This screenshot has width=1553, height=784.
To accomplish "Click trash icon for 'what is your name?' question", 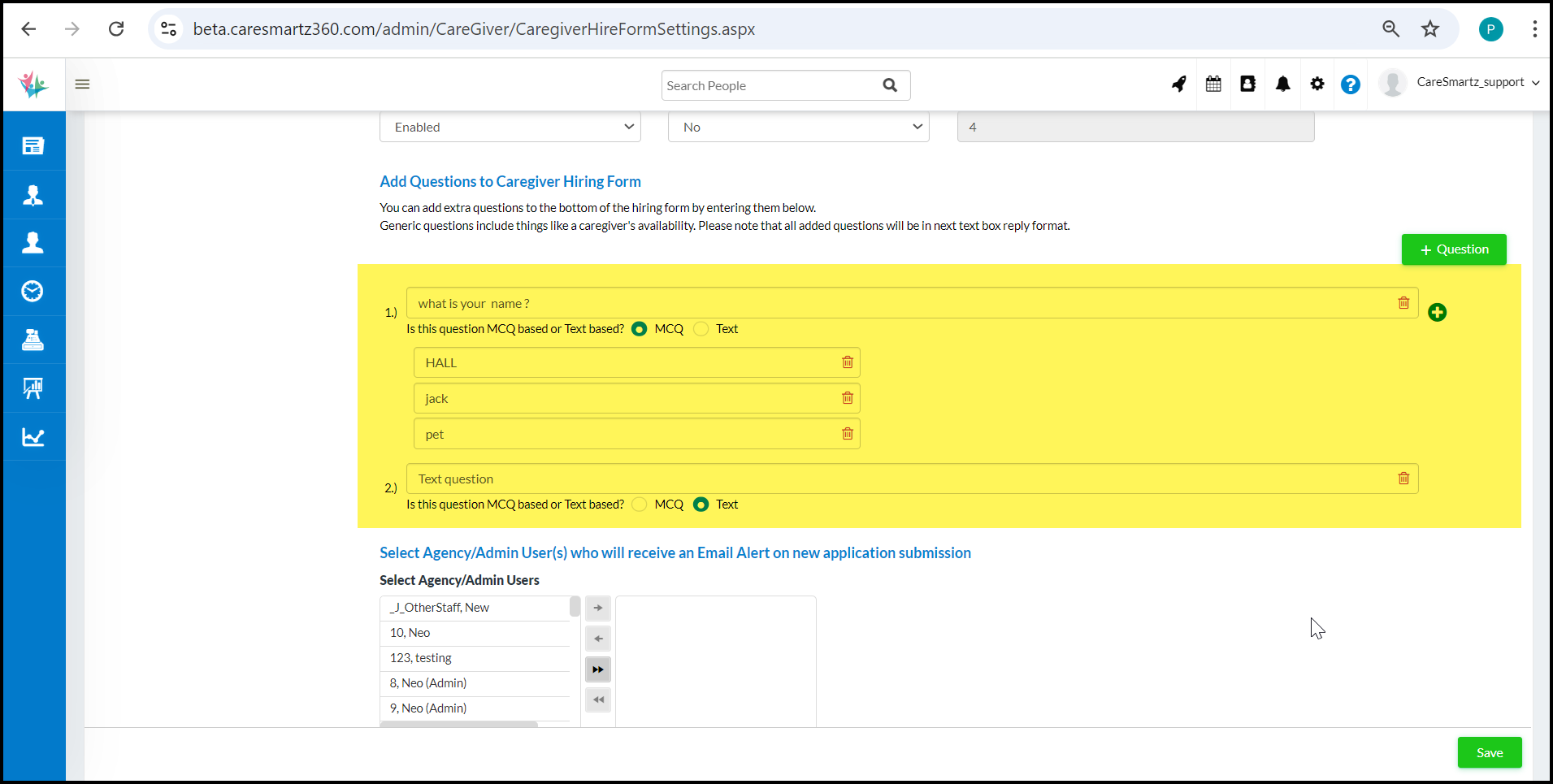I will click(1403, 303).
